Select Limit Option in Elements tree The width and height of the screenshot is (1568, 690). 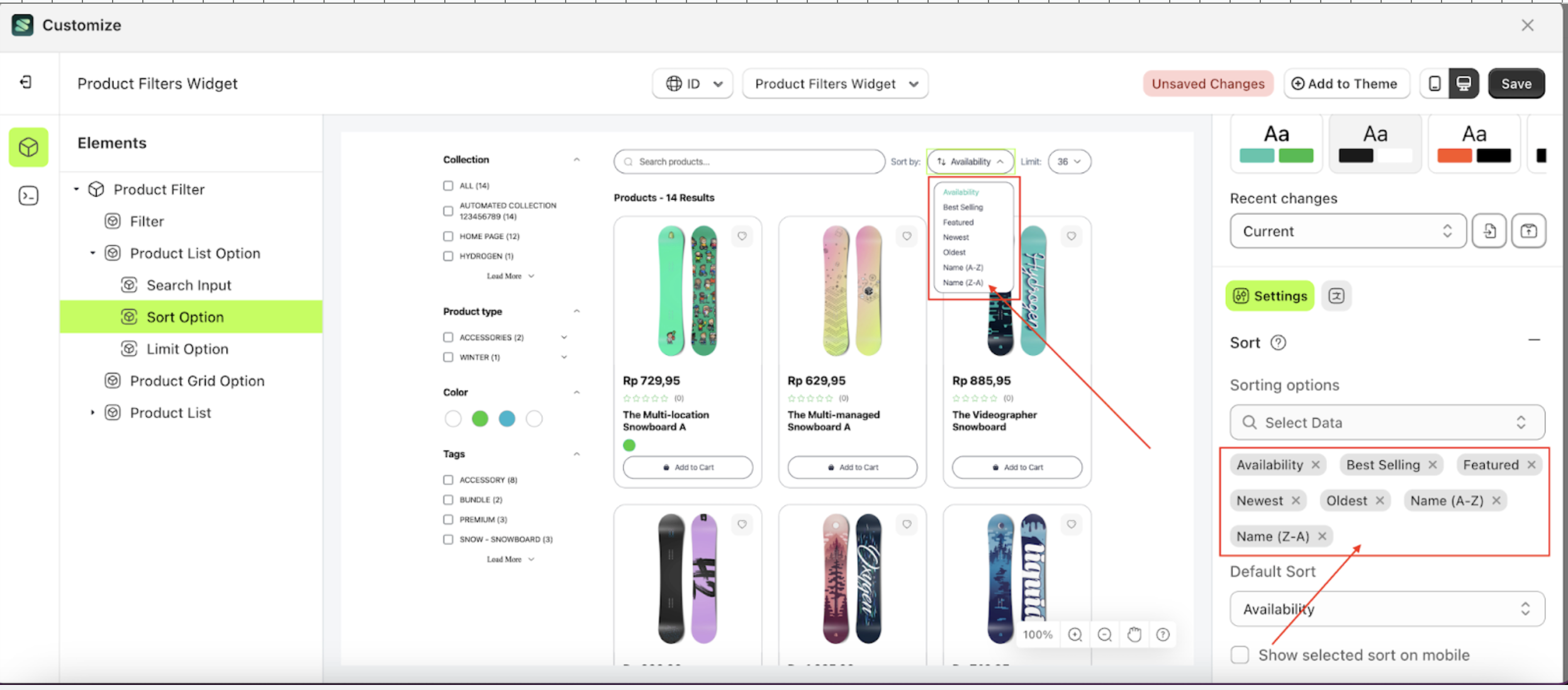pos(187,349)
